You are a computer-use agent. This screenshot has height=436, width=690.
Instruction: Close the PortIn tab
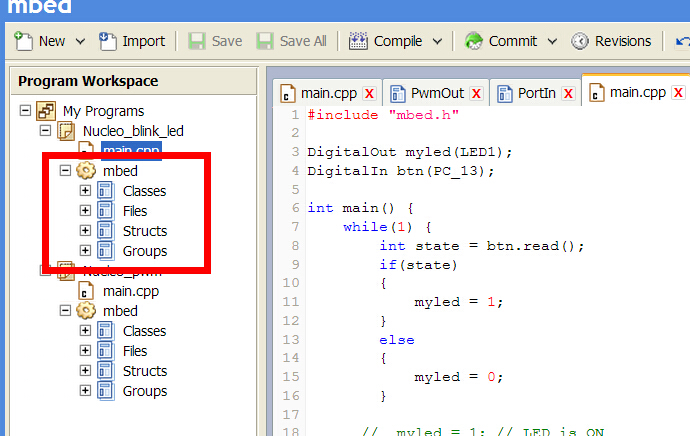coord(568,93)
